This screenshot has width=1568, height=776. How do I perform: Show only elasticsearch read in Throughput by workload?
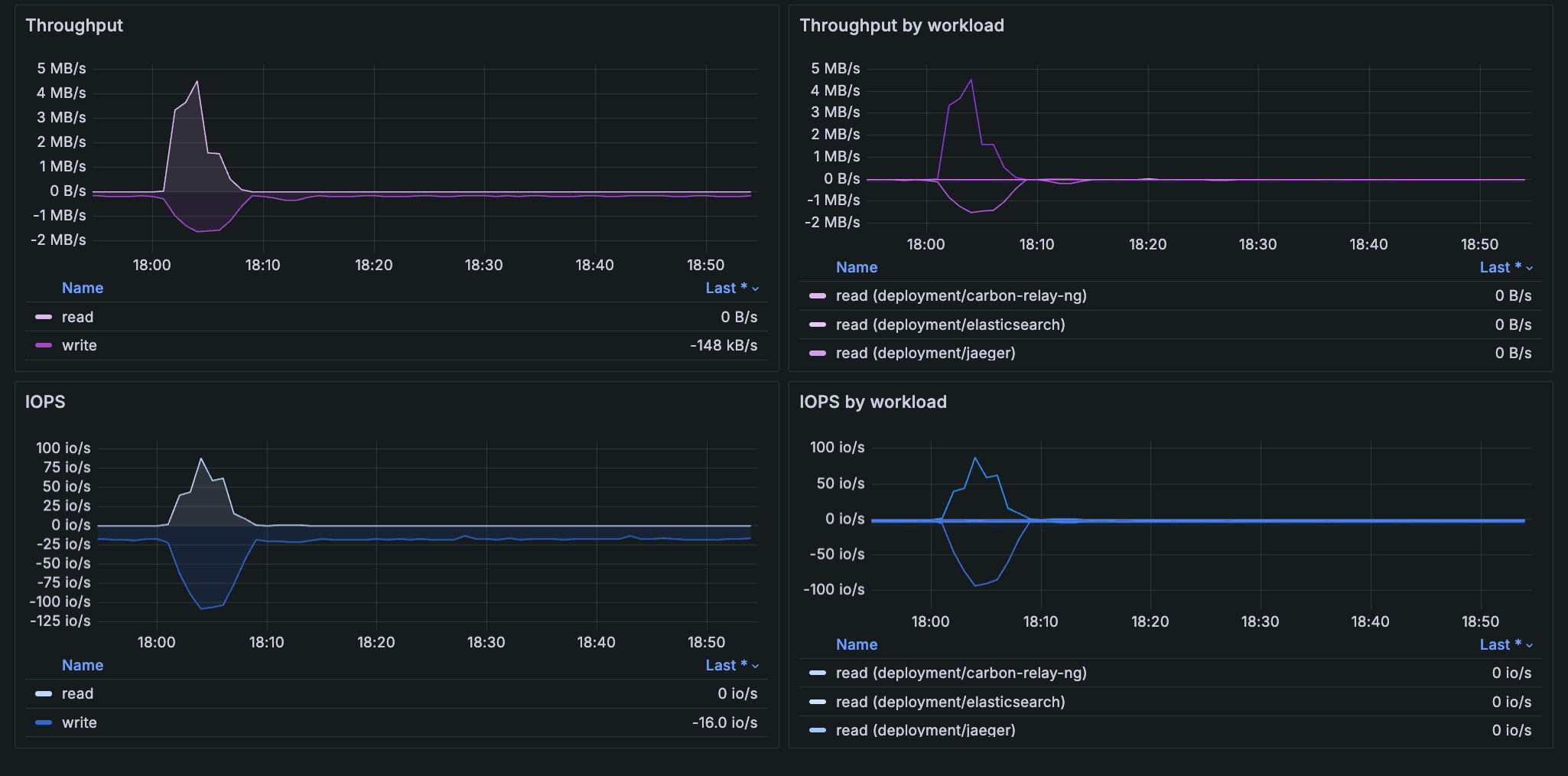tap(950, 324)
